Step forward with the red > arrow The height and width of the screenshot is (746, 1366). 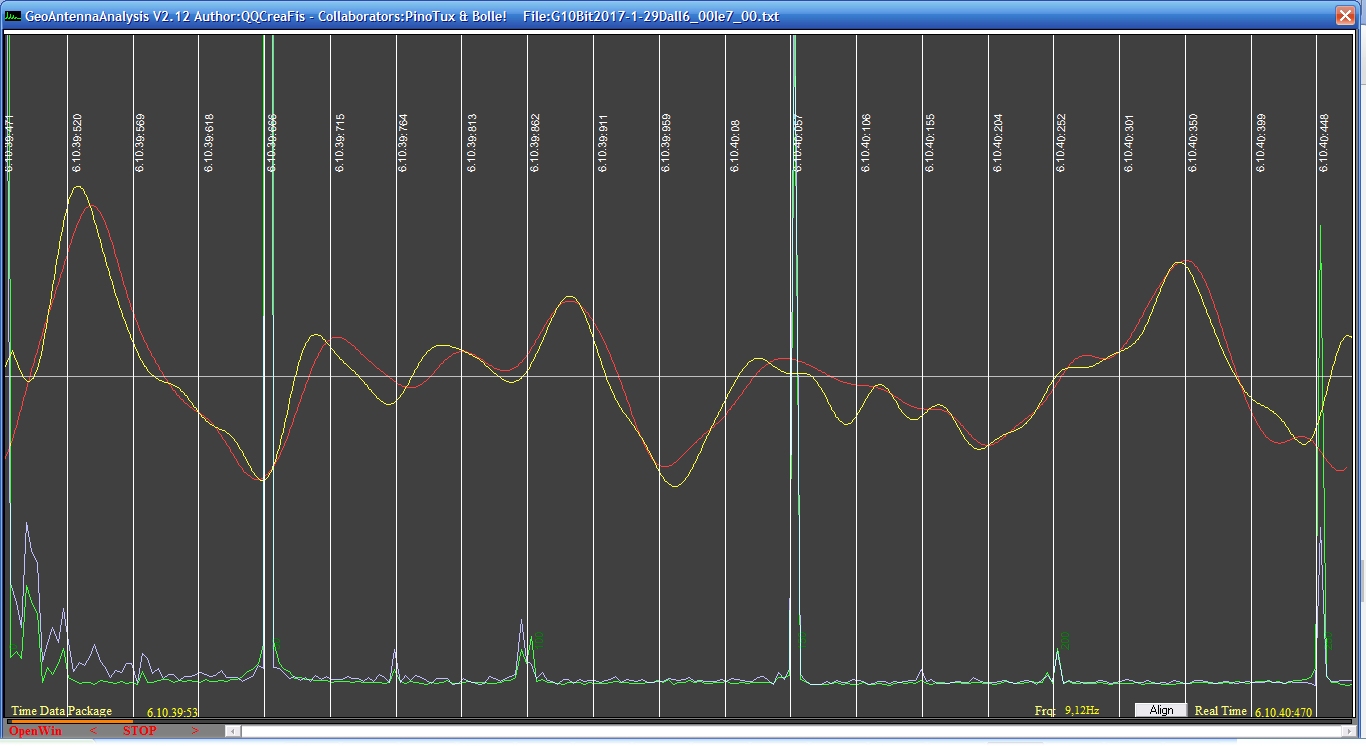click(x=194, y=731)
